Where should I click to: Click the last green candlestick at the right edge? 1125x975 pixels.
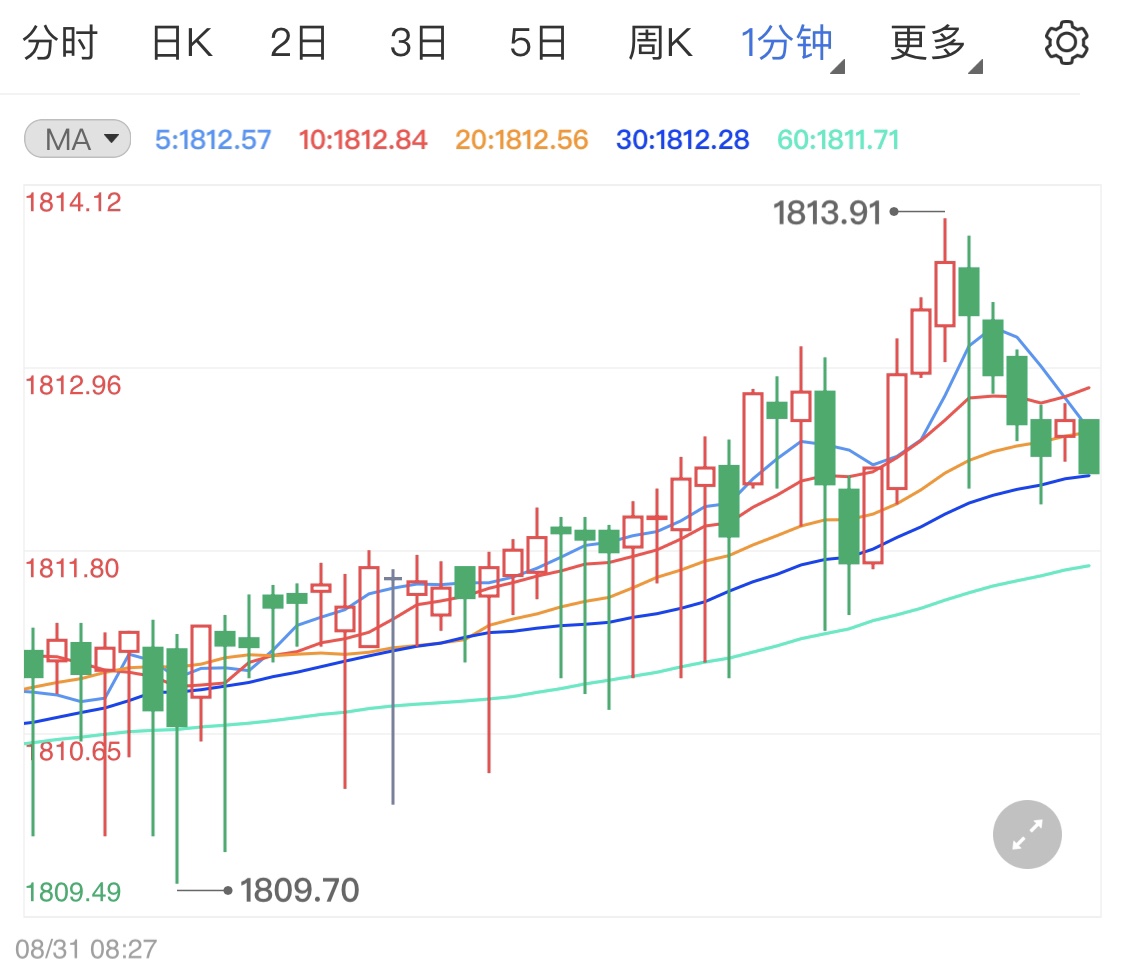click(x=1089, y=446)
